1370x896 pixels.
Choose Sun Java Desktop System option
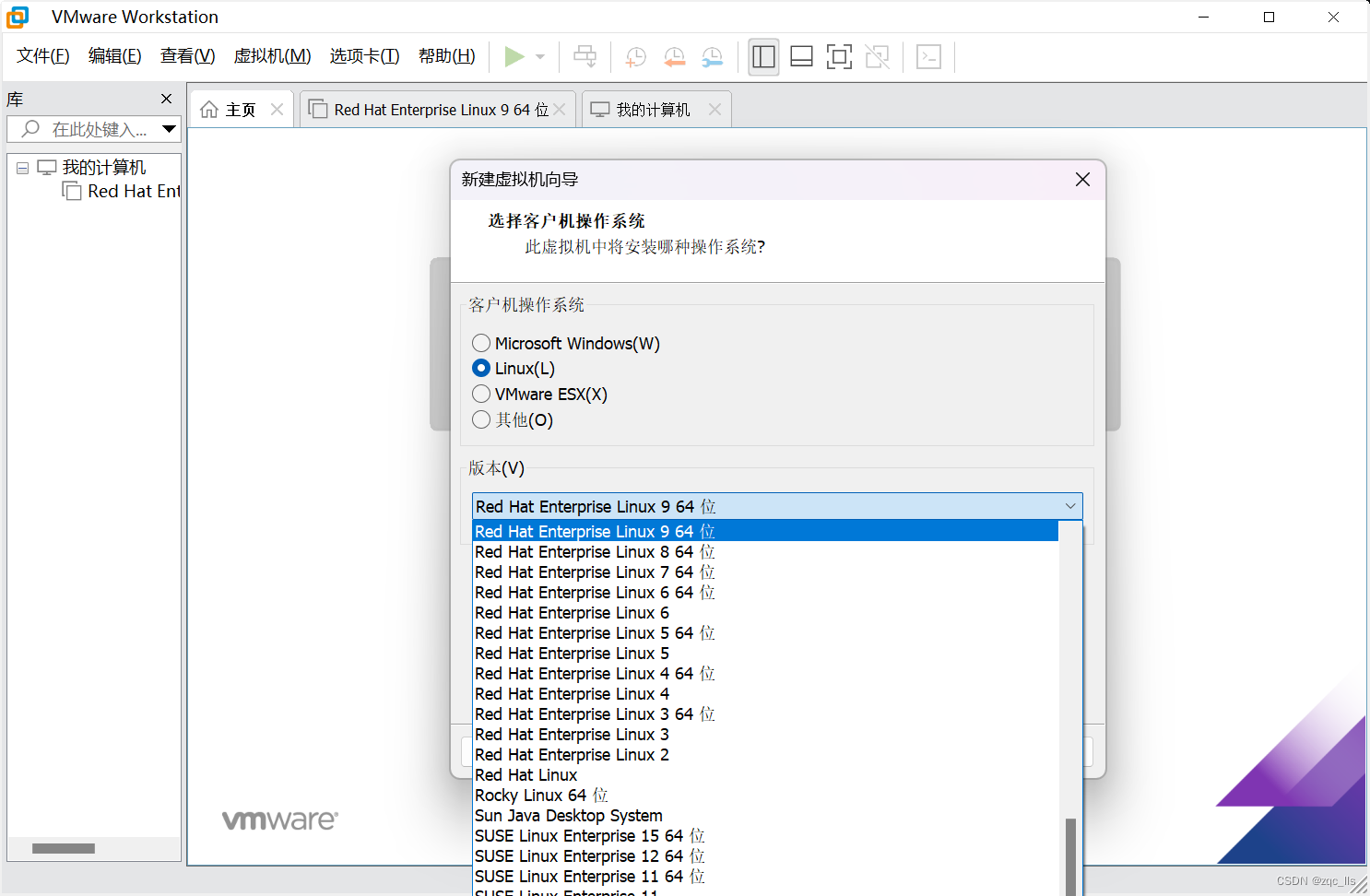765,816
